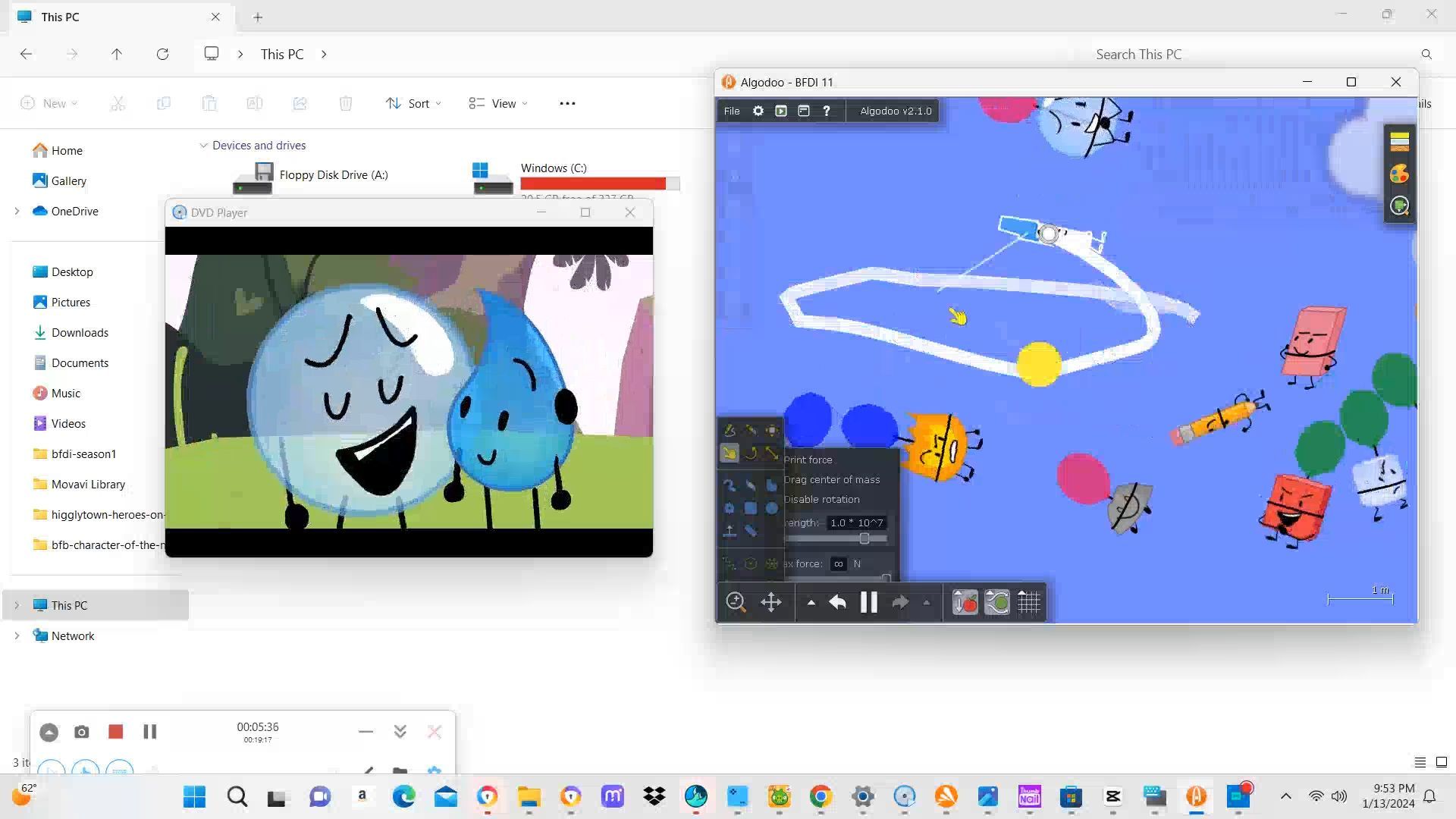1456x819 pixels.
Task: Toggle the grid in Algodoo
Action: pos(1028,603)
